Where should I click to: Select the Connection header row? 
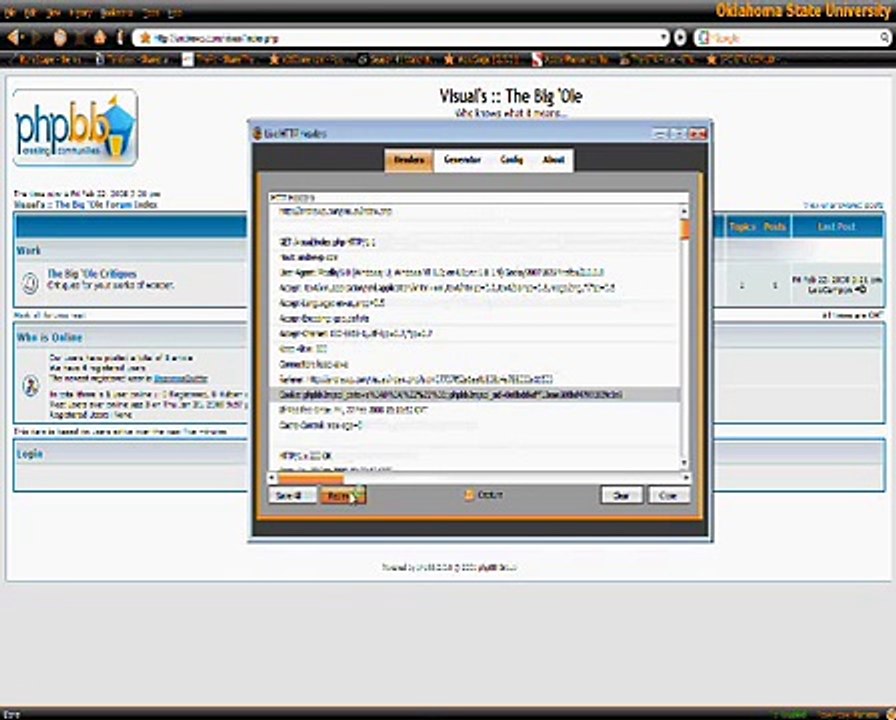pos(474,364)
